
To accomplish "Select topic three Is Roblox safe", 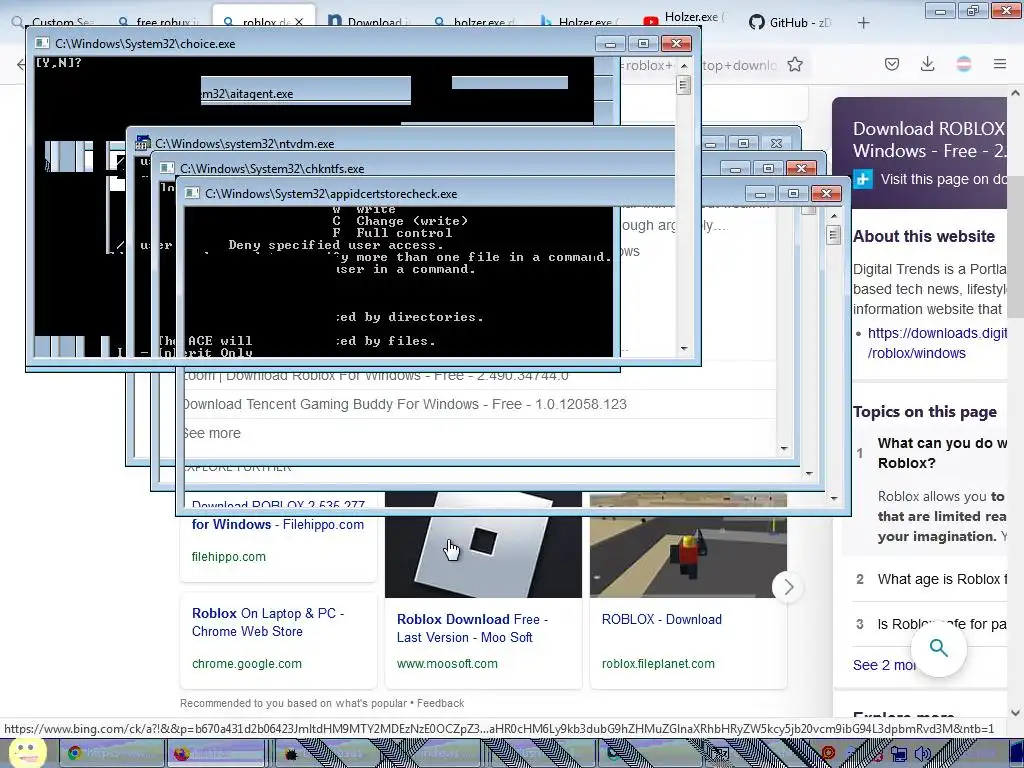I will [x=942, y=624].
